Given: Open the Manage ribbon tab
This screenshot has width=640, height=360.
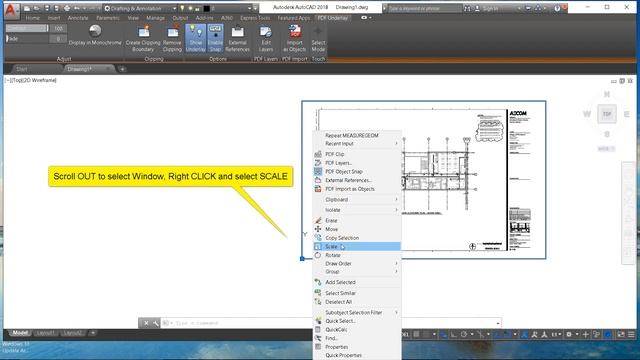Looking at the screenshot, I should point(155,18).
